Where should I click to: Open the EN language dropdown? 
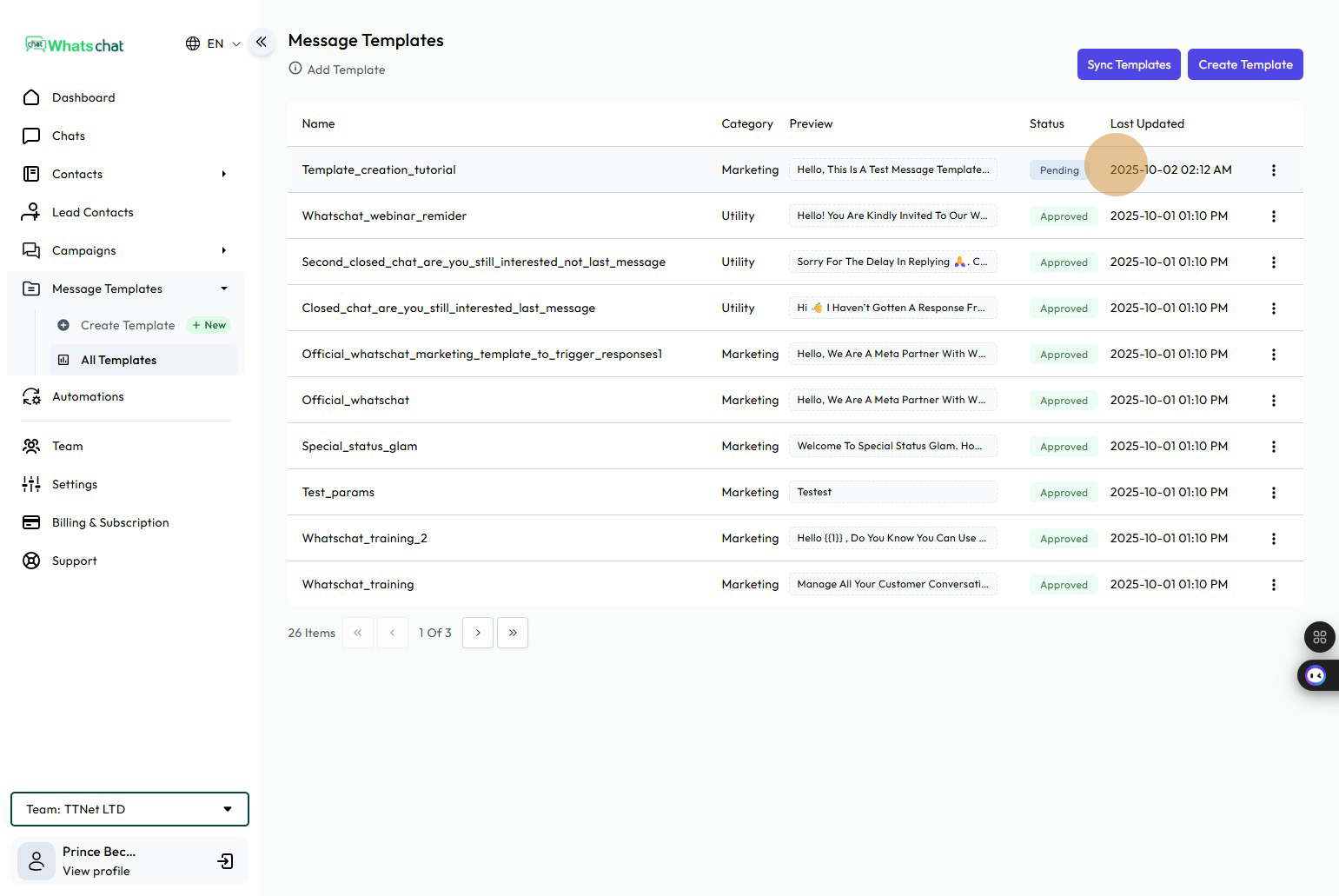(213, 43)
